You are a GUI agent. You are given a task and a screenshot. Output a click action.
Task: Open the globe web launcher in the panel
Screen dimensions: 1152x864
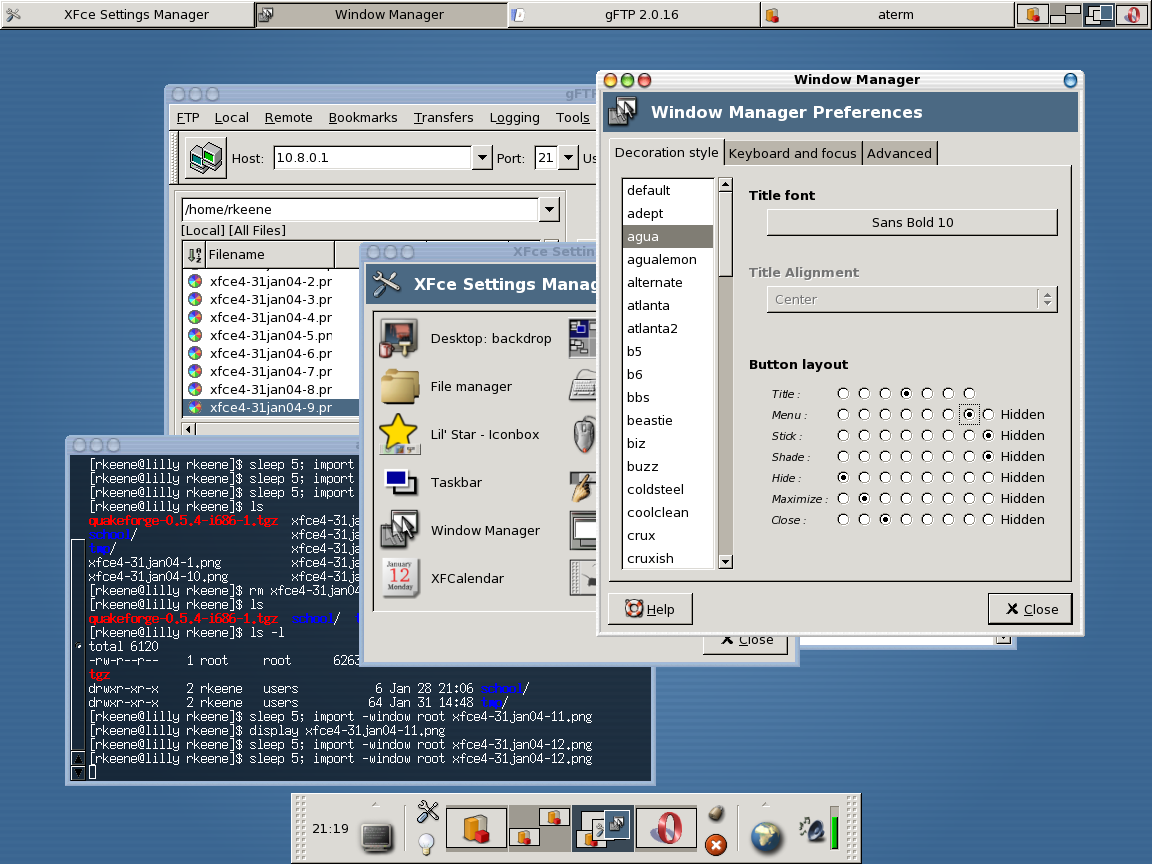pyautogui.click(x=766, y=837)
